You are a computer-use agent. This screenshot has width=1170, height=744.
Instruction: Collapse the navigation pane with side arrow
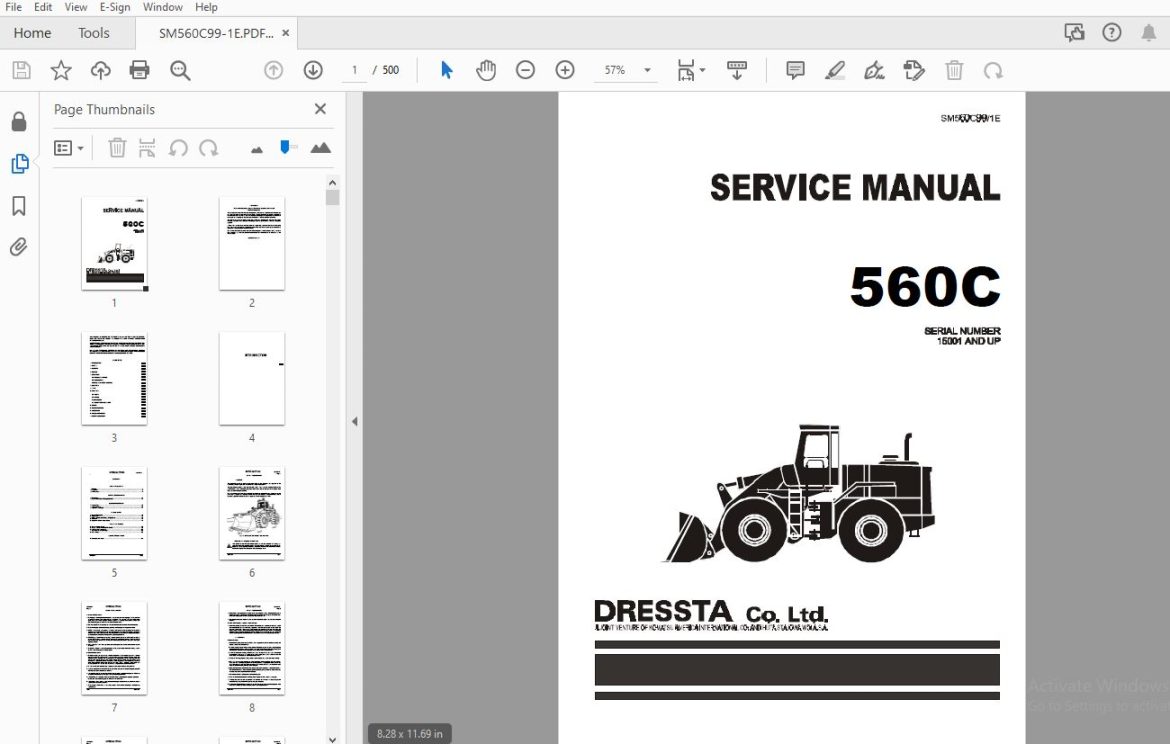coord(354,422)
